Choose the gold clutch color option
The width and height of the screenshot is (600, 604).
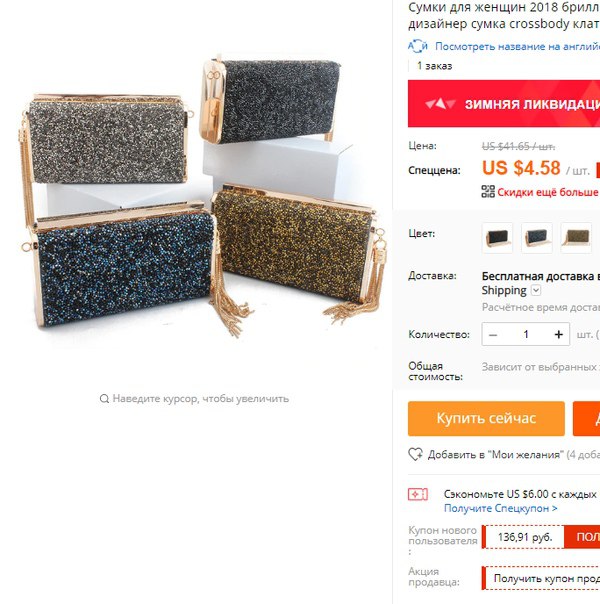tap(576, 238)
